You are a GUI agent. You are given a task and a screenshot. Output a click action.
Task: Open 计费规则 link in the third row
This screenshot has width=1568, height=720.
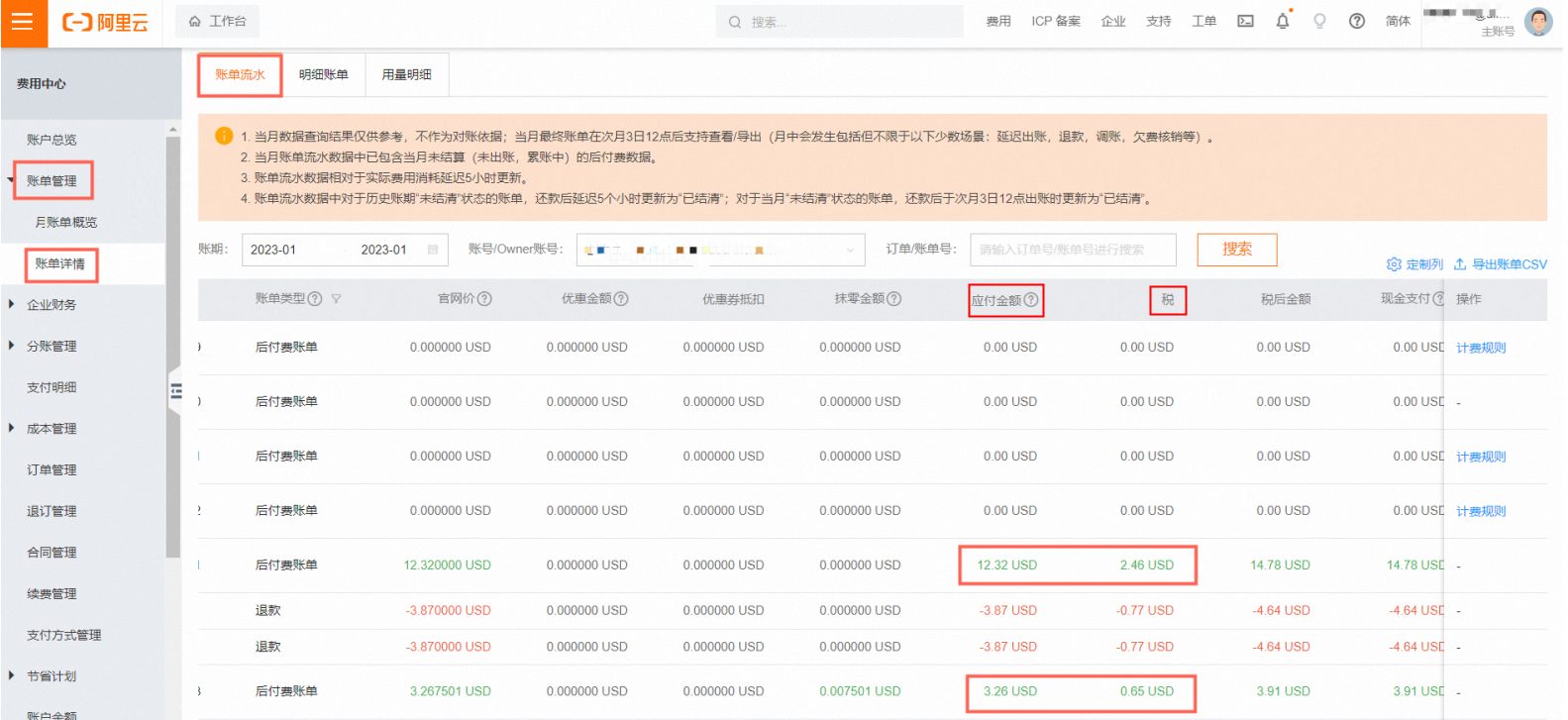[1481, 457]
